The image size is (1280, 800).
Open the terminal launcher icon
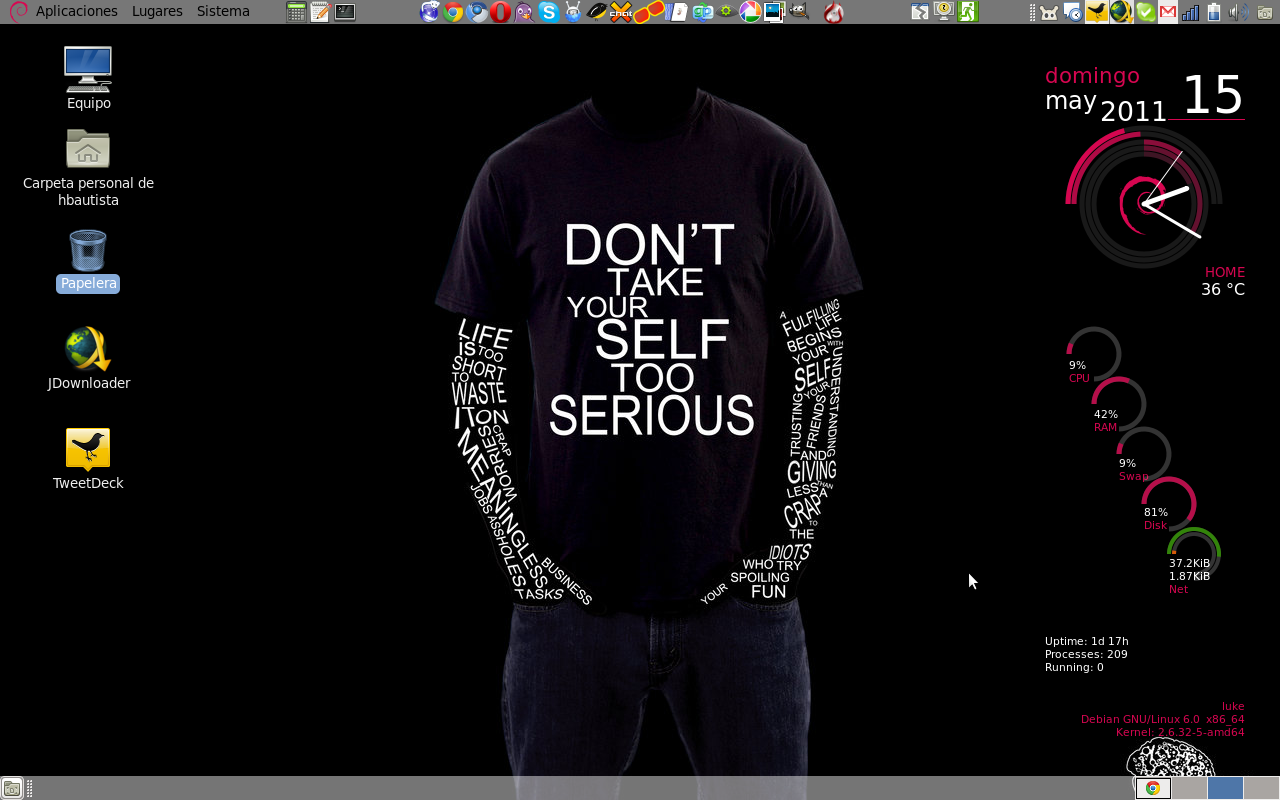[344, 12]
